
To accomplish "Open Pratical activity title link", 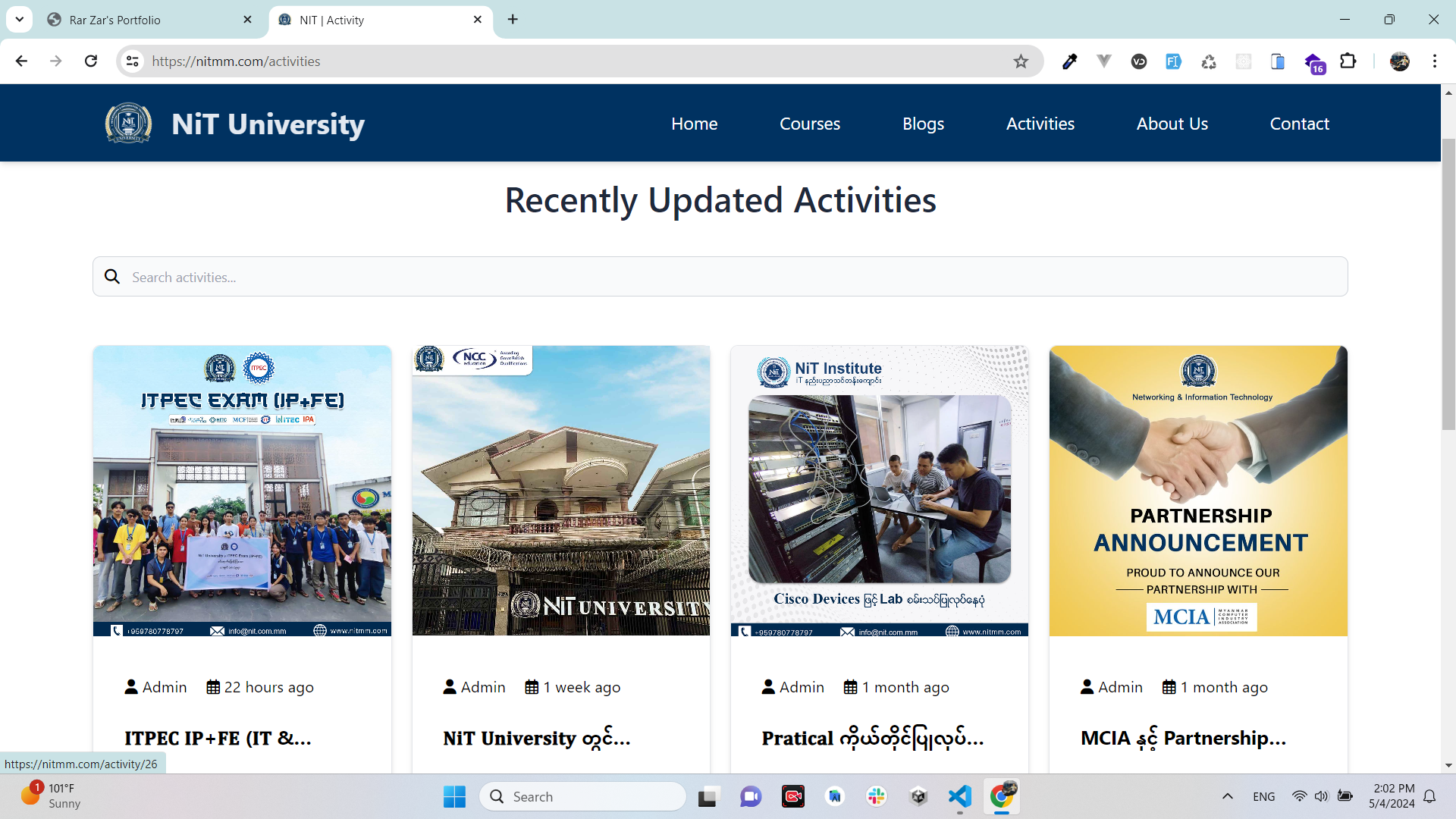I will [873, 738].
